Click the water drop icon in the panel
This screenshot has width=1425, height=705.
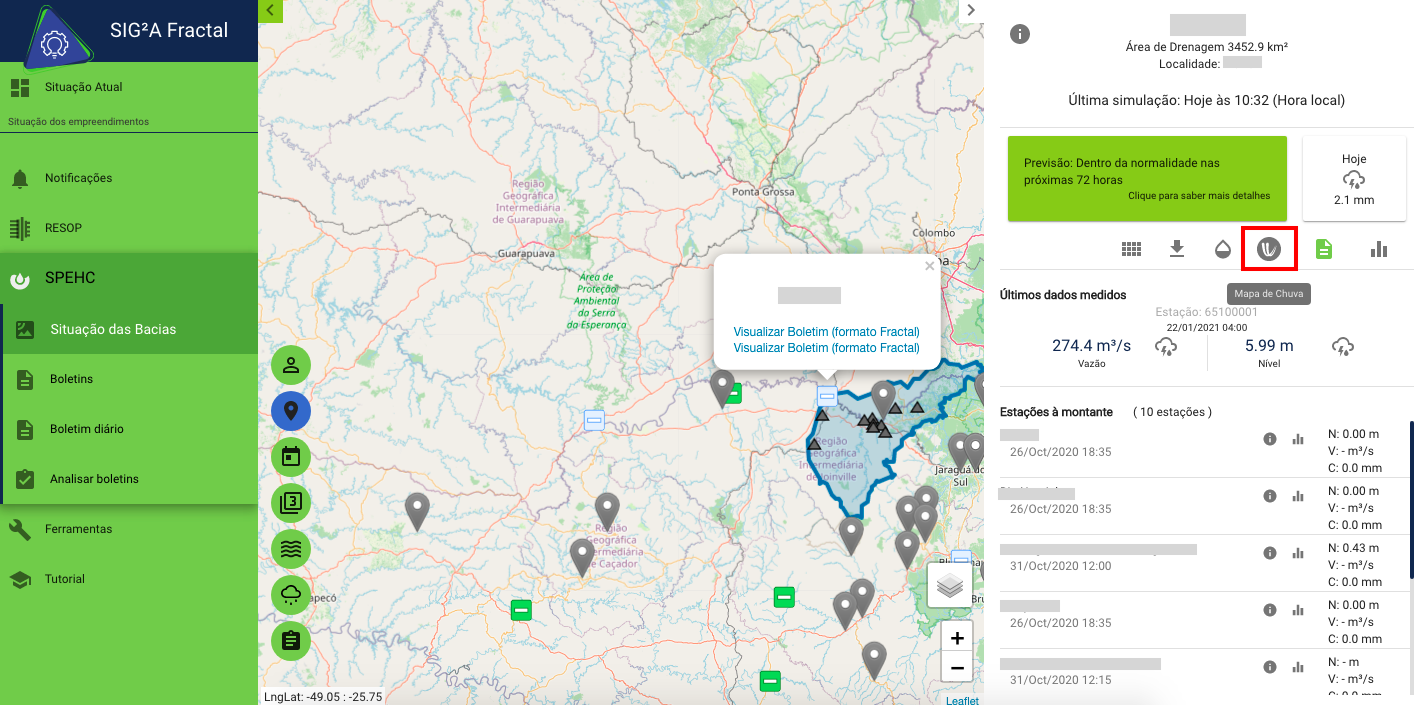coord(1223,248)
